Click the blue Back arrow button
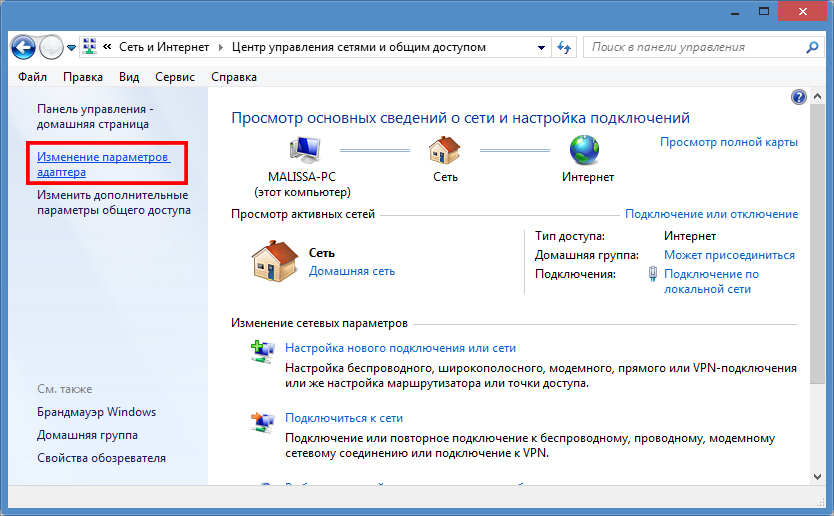834x516 pixels. coord(23,47)
